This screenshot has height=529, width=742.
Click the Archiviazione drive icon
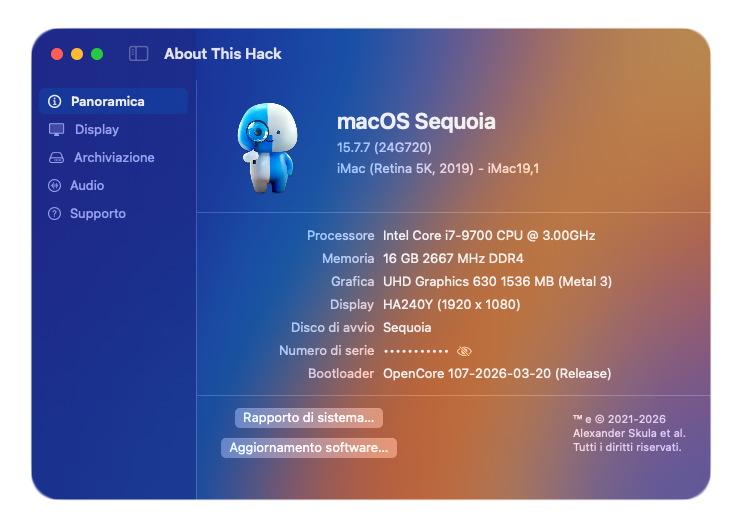56,158
